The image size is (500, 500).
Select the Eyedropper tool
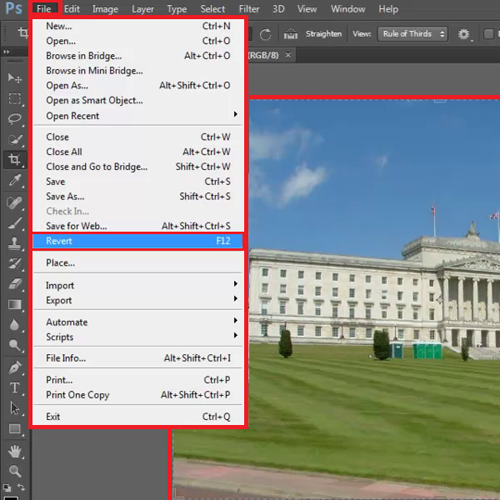[x=14, y=180]
